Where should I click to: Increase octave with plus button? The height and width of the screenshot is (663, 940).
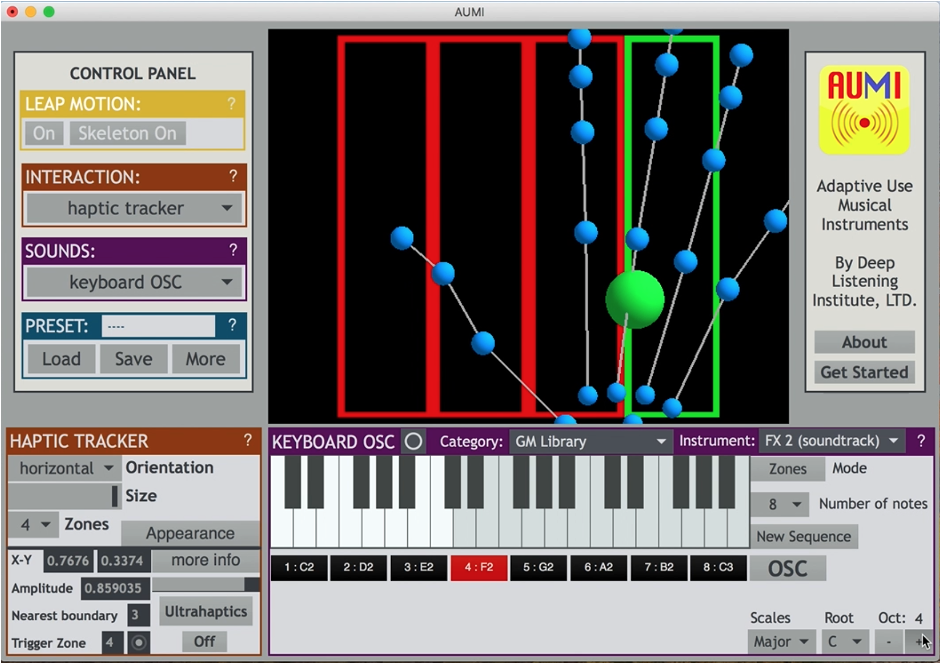pyautogui.click(x=919, y=642)
